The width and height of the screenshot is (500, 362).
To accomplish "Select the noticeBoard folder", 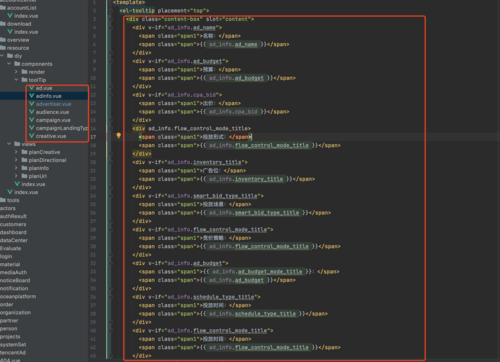I will tap(15, 280).
